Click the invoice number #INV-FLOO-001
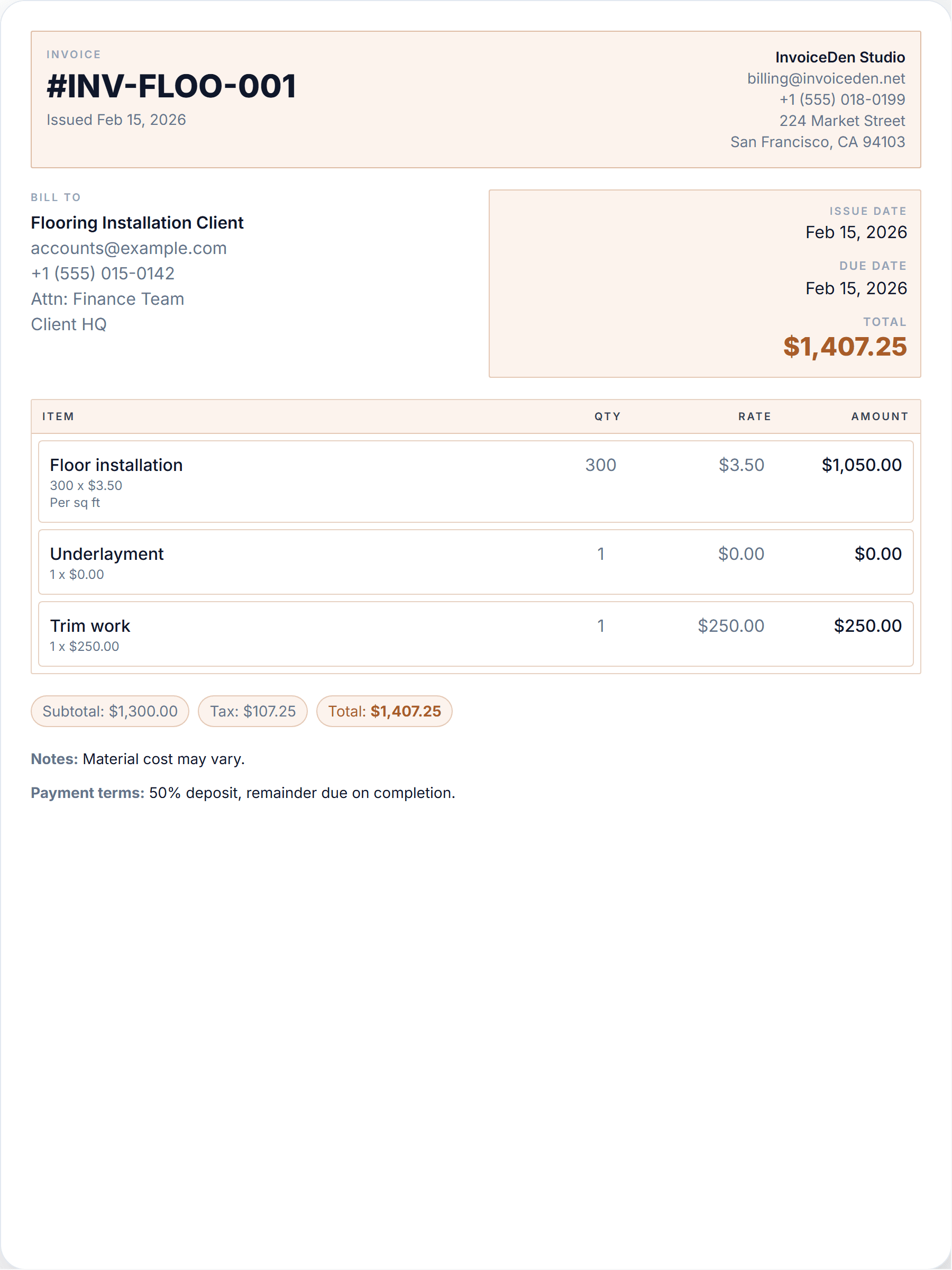952x1270 pixels. tap(171, 86)
